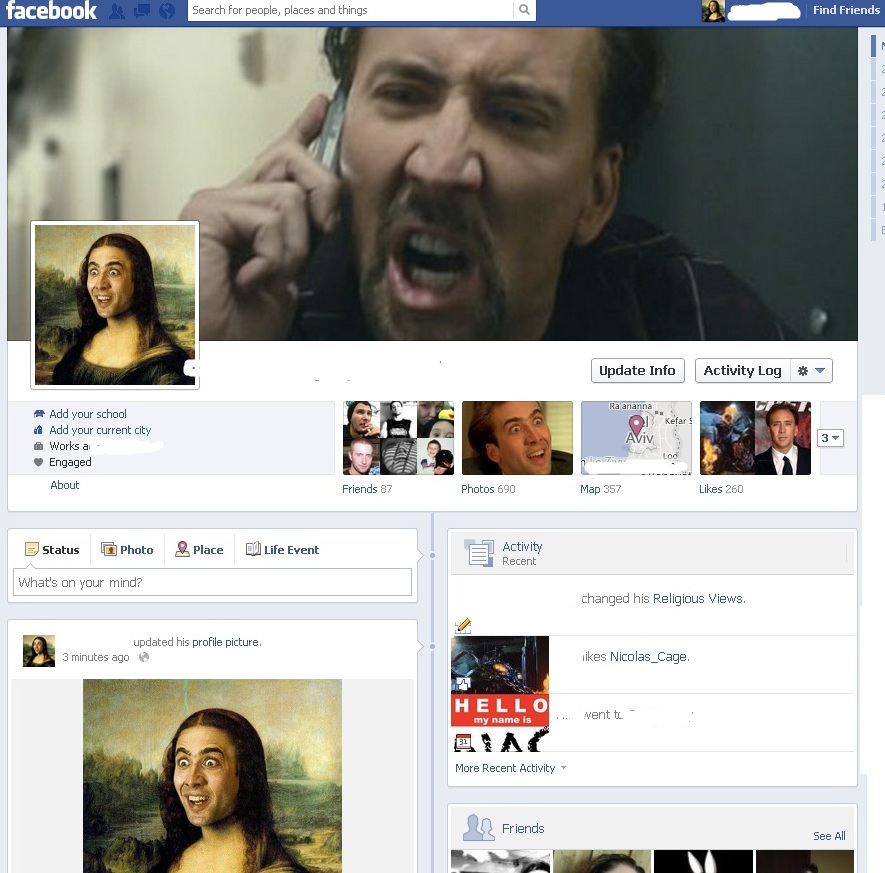Click the HELLO my name is thumbnail
The image size is (885, 873).
[500, 722]
